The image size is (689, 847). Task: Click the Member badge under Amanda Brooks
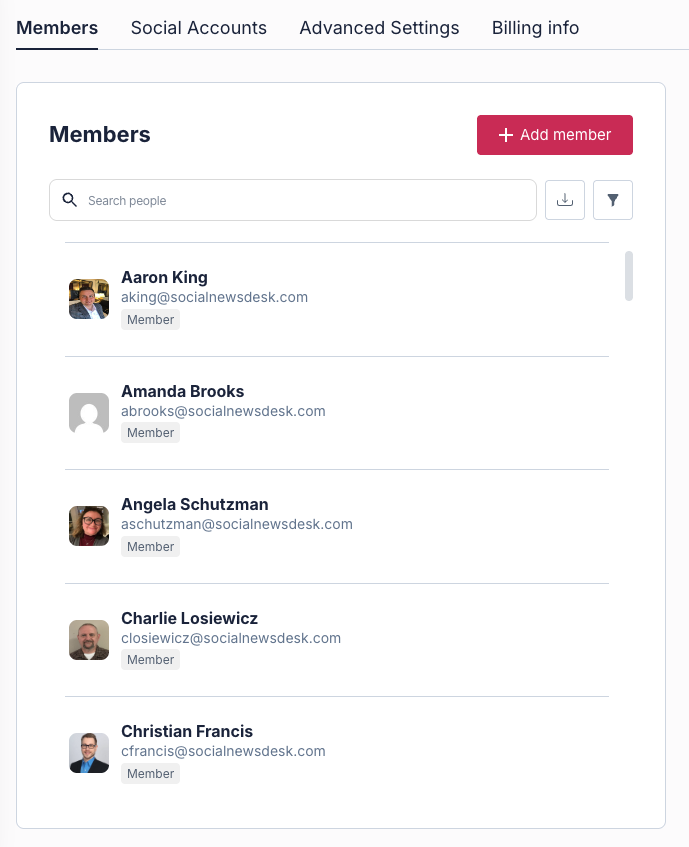coord(151,433)
